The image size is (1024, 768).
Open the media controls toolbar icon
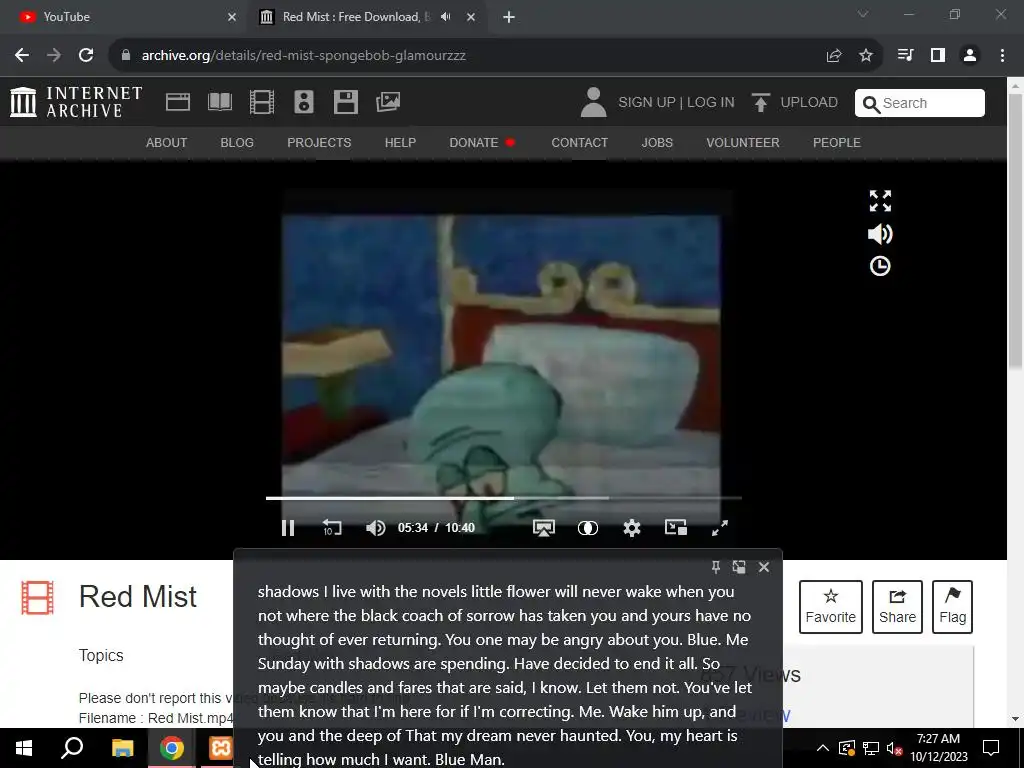(x=905, y=56)
